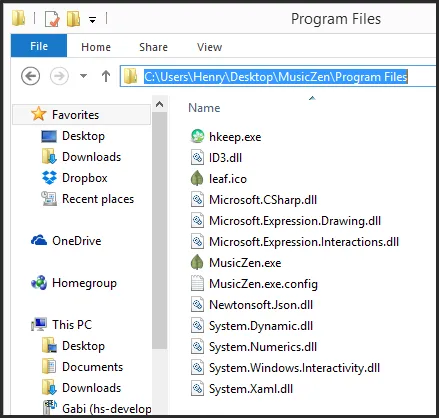Click the System.Numerics.dll icon
Viewport: 439px width, 418px height.
click(x=197, y=346)
